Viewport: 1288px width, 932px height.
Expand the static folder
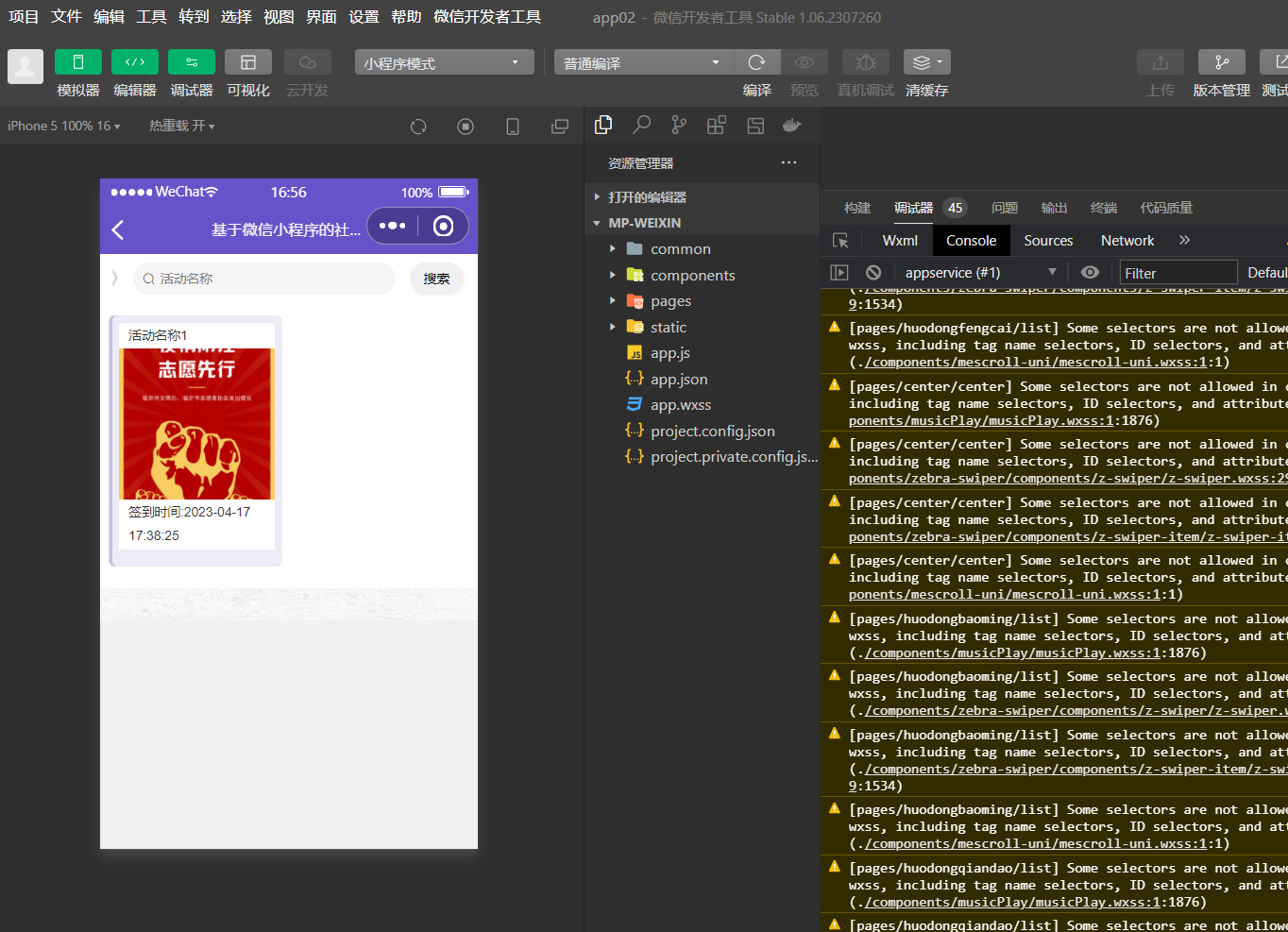click(x=703, y=328)
